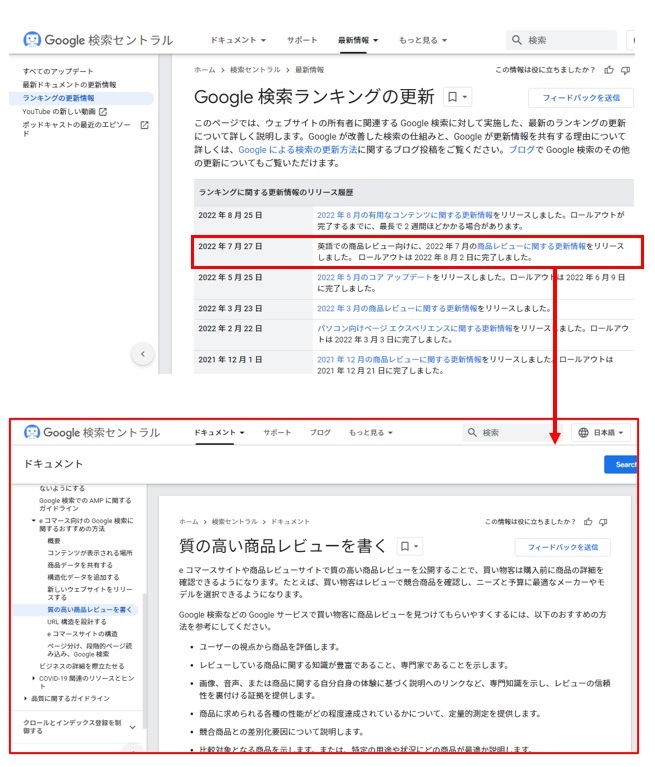Open the 最新情報 dropdown menu
This screenshot has width=655, height=767.
[358, 40]
